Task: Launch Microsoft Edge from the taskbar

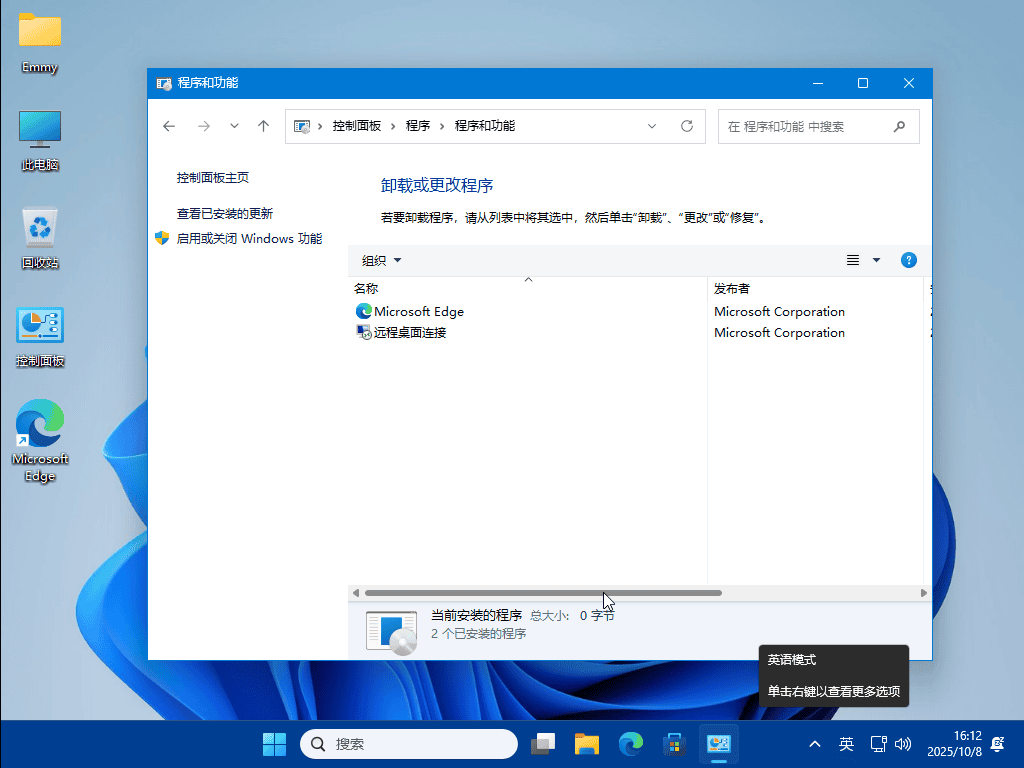Action: tap(630, 744)
